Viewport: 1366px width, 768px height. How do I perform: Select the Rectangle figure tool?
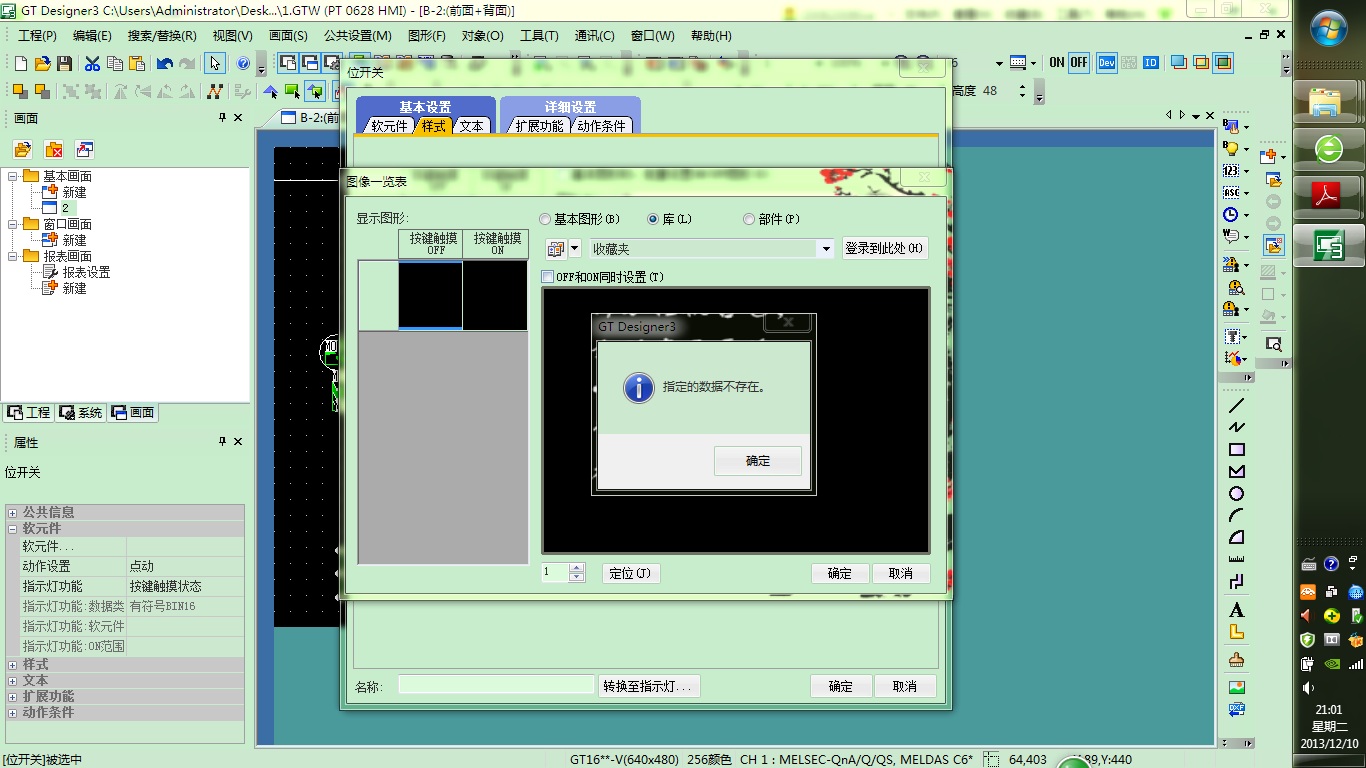click(1237, 450)
